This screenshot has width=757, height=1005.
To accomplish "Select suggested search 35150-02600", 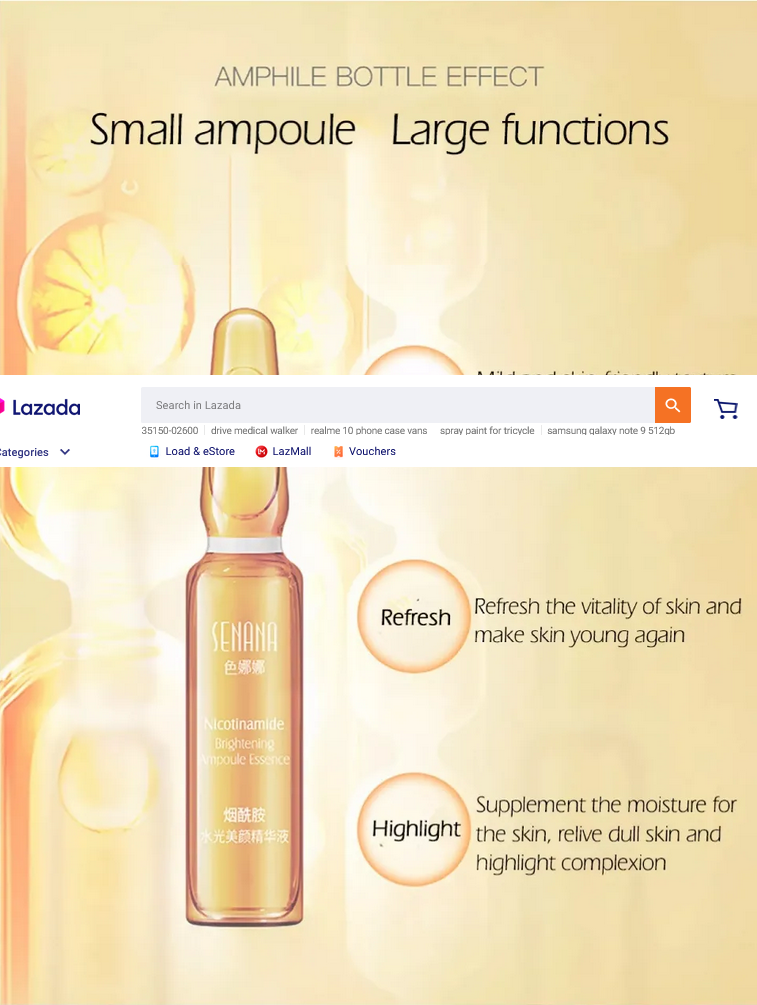I will click(170, 431).
